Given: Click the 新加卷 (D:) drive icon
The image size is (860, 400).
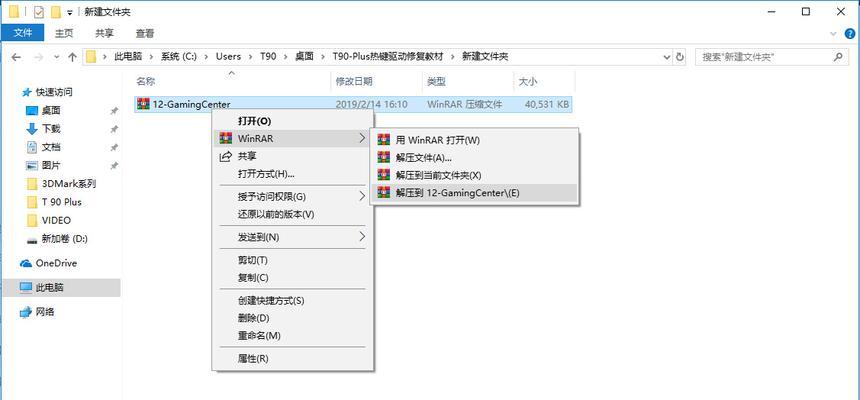Looking at the screenshot, I should tap(32, 239).
